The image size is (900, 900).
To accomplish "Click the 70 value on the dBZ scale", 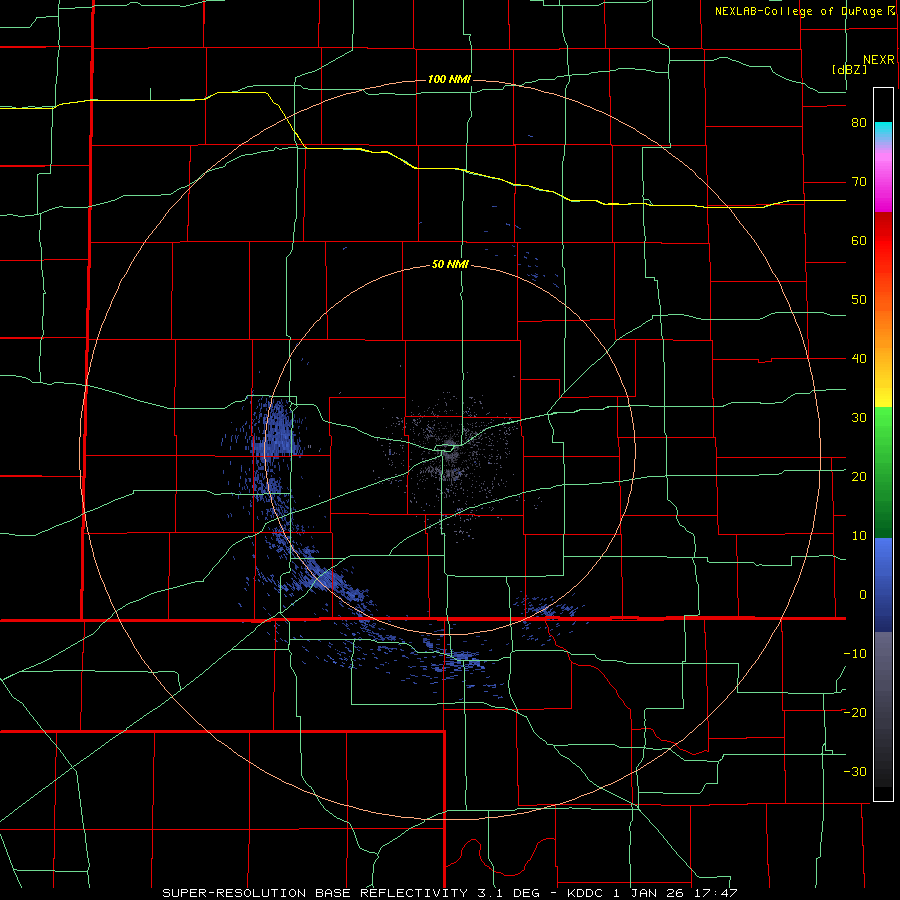I will pos(858,182).
